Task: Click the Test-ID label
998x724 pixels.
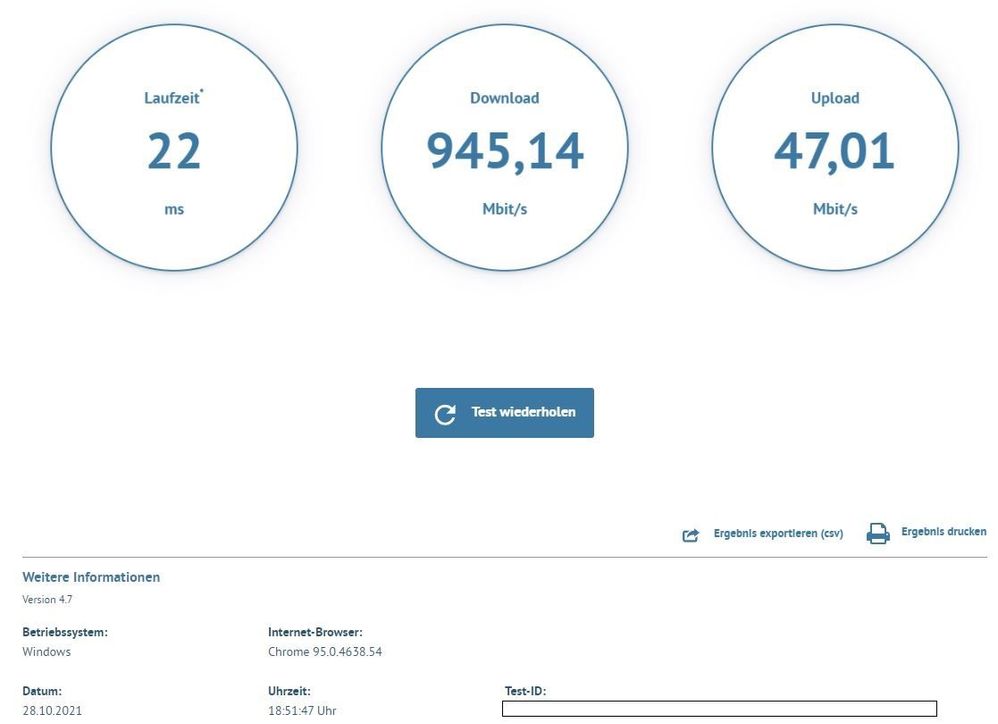Action: (x=525, y=691)
